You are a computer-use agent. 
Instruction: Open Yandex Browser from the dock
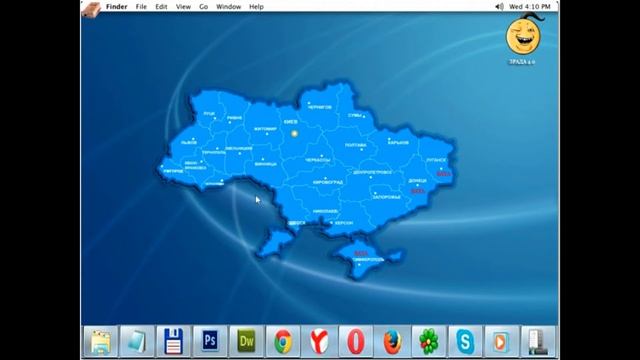pos(319,341)
